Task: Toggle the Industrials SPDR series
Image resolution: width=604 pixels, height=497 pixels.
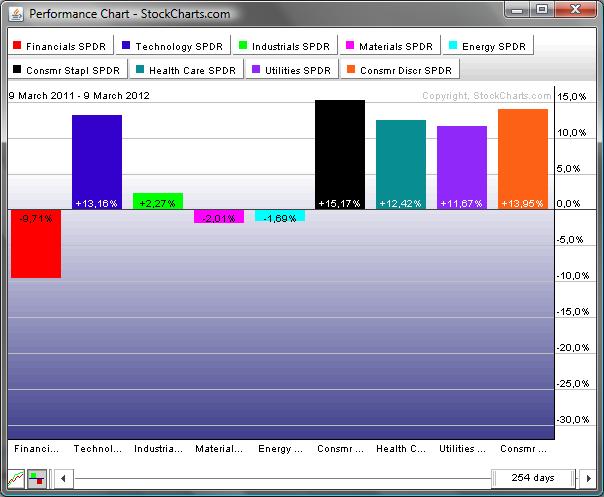Action: tap(284, 46)
